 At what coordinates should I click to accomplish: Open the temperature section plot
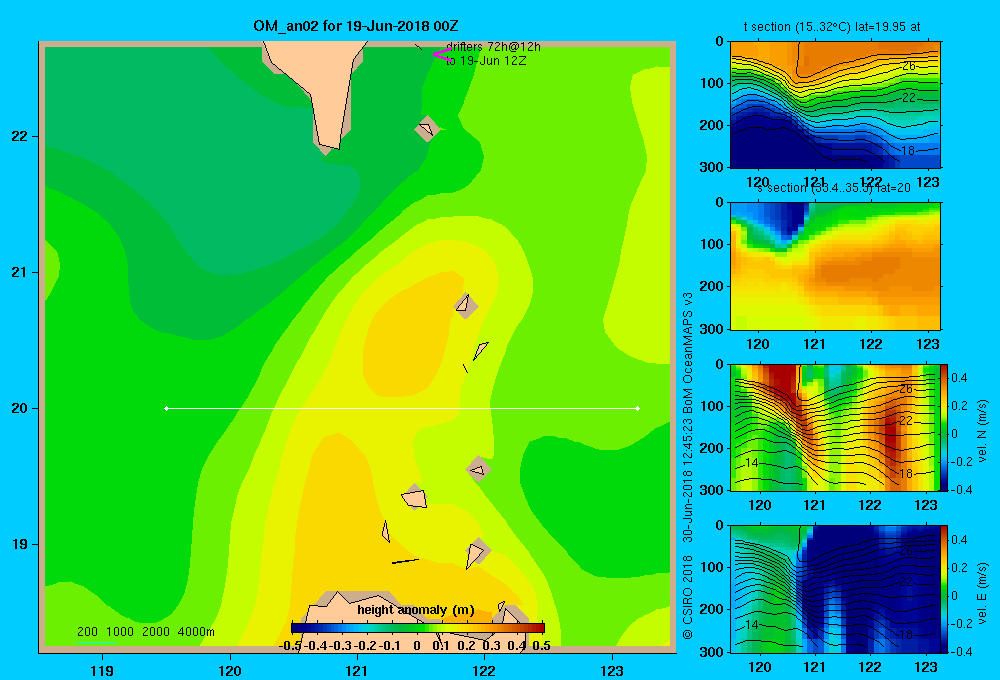pyautogui.click(x=835, y=105)
